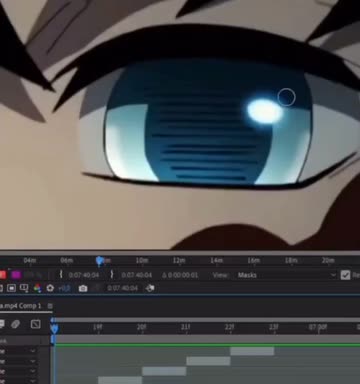Toggle the magenta color button

point(16,275)
